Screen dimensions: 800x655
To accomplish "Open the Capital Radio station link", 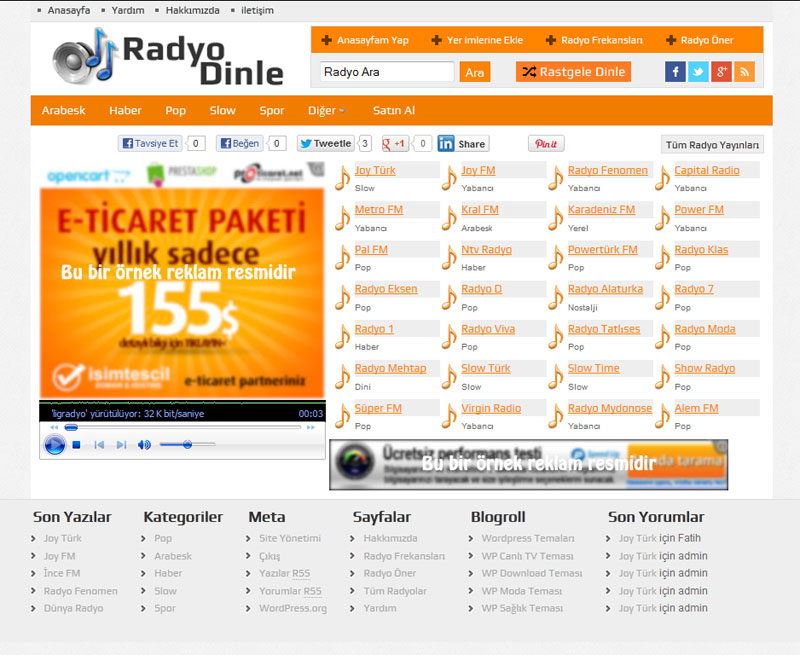I will point(707,170).
